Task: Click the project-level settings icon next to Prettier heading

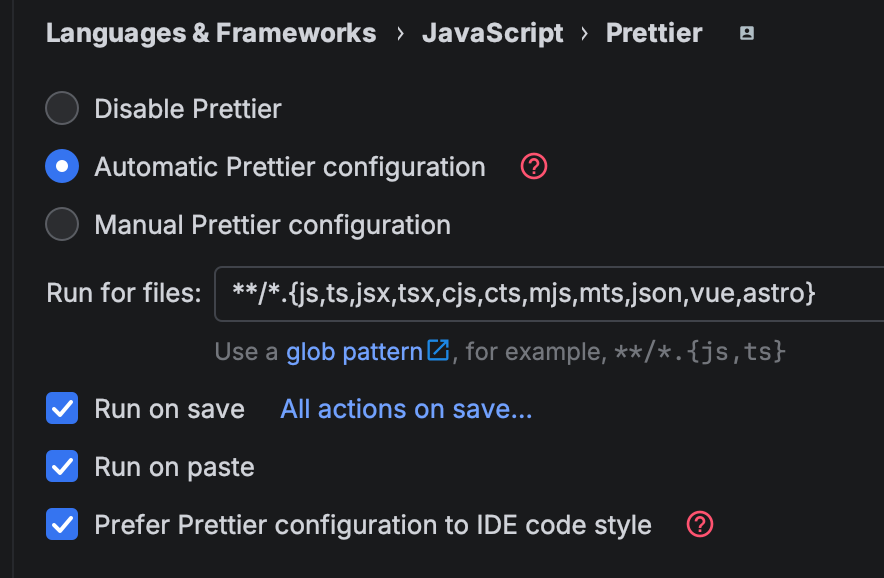Action: click(746, 33)
